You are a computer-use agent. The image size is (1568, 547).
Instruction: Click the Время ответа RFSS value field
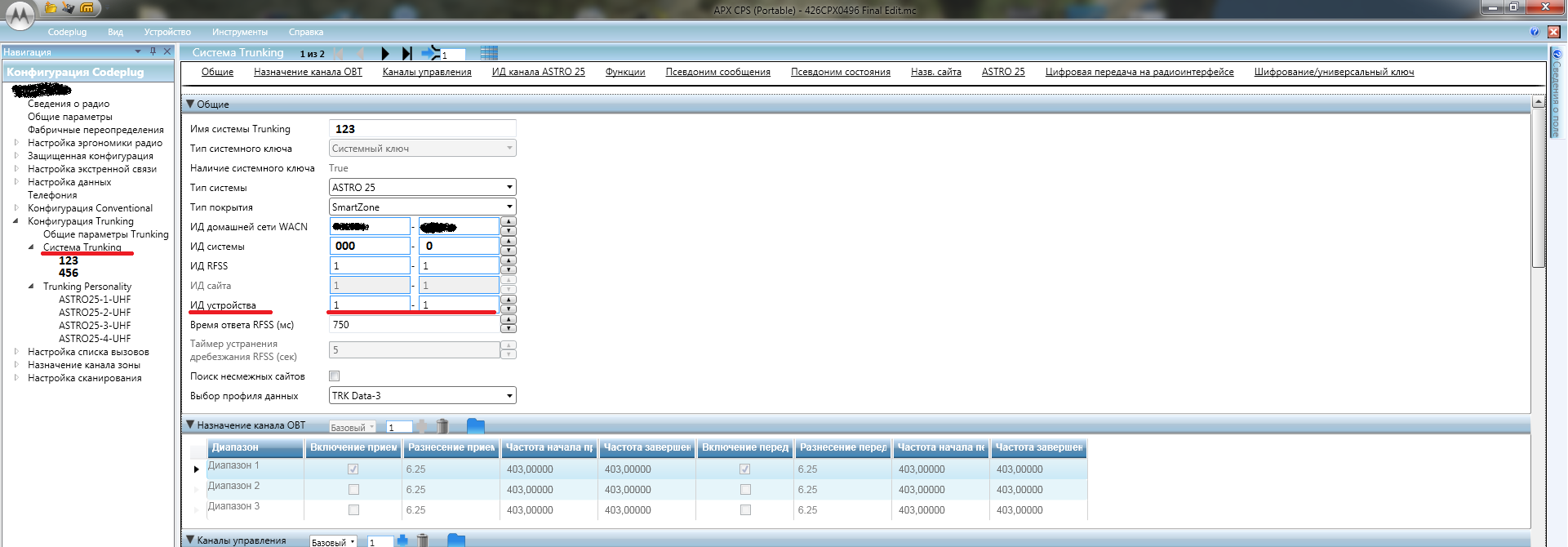(x=415, y=325)
